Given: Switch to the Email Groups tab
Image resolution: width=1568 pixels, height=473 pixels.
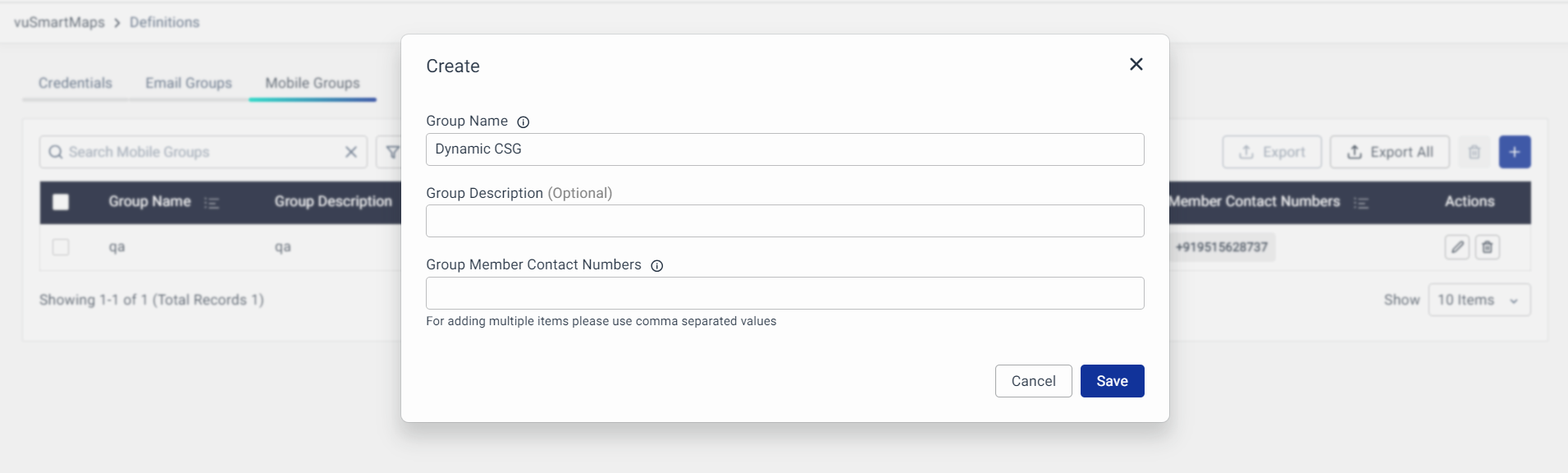Looking at the screenshot, I should pyautogui.click(x=188, y=83).
